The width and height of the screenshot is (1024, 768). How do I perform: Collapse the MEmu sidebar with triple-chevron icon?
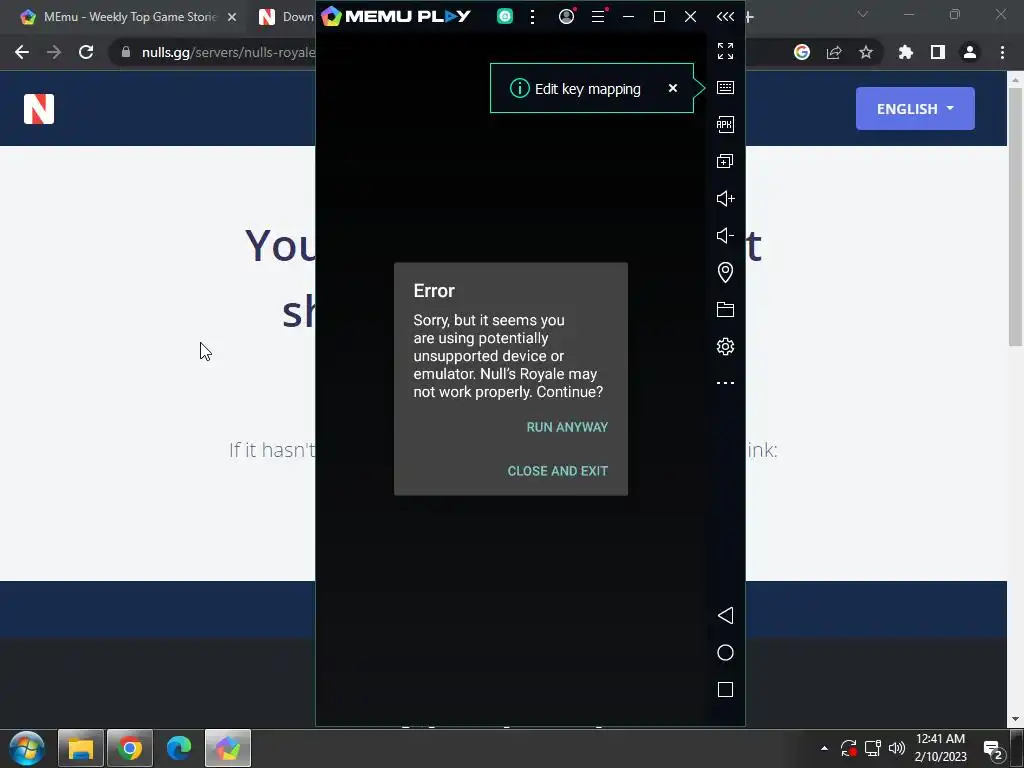coord(725,16)
